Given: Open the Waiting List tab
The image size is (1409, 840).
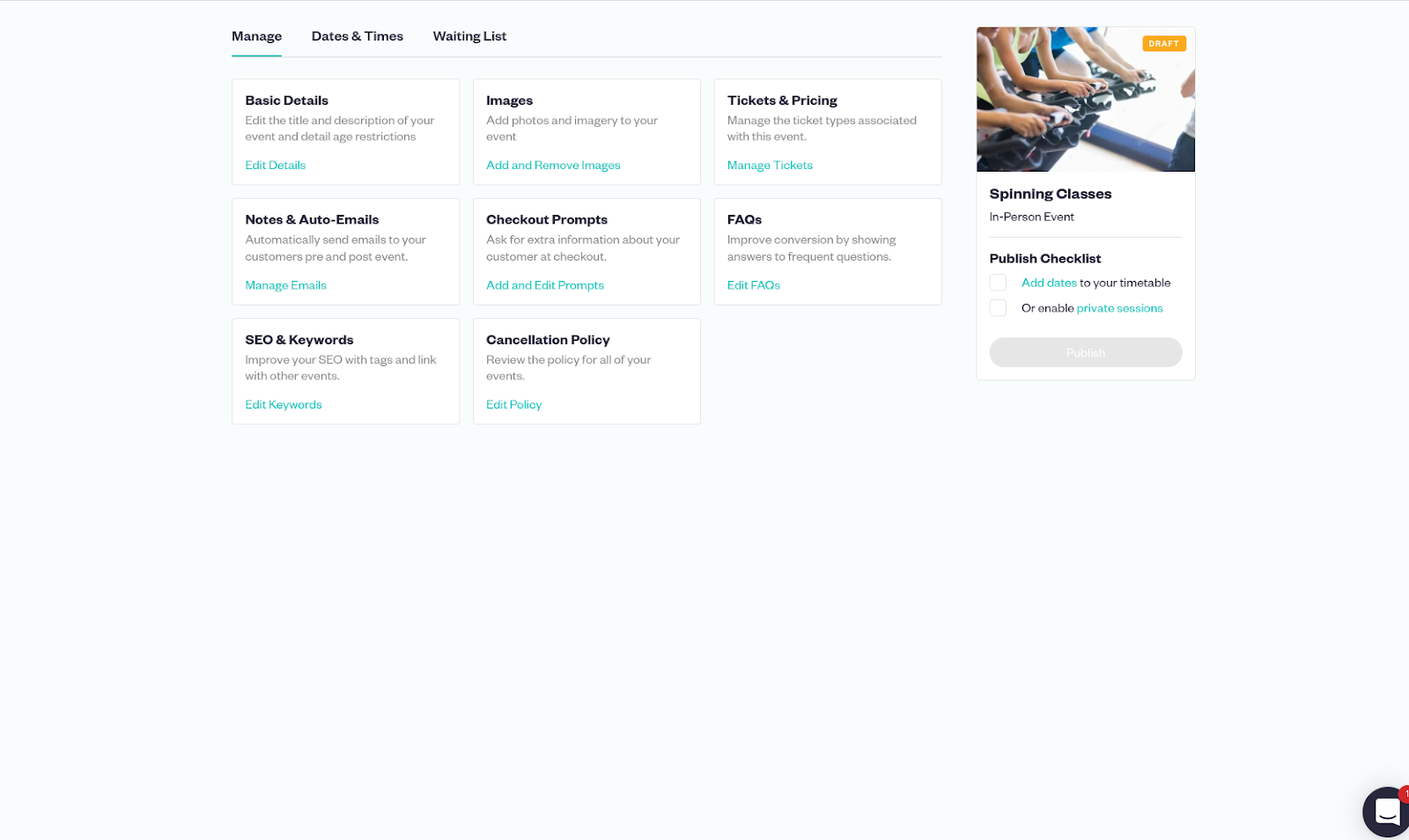Looking at the screenshot, I should [468, 35].
